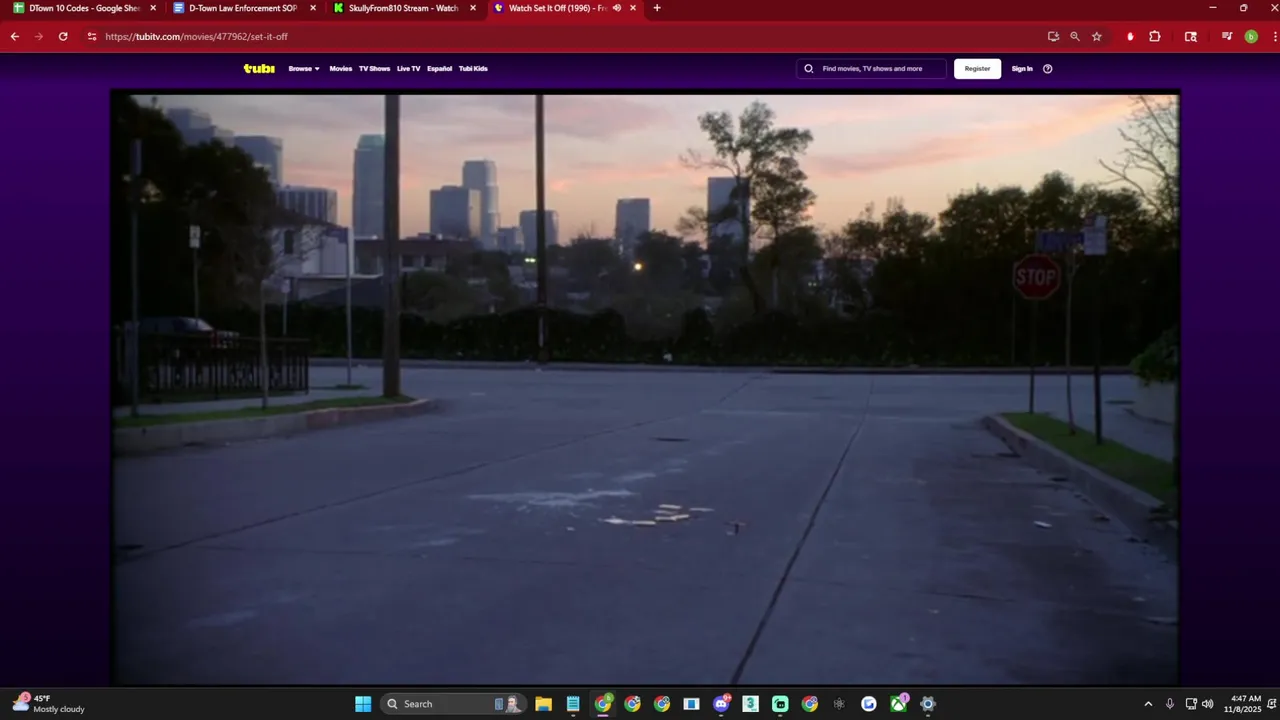This screenshot has height=720, width=1280.
Task: Click the magnifier icon in Tubi search
Action: (809, 69)
